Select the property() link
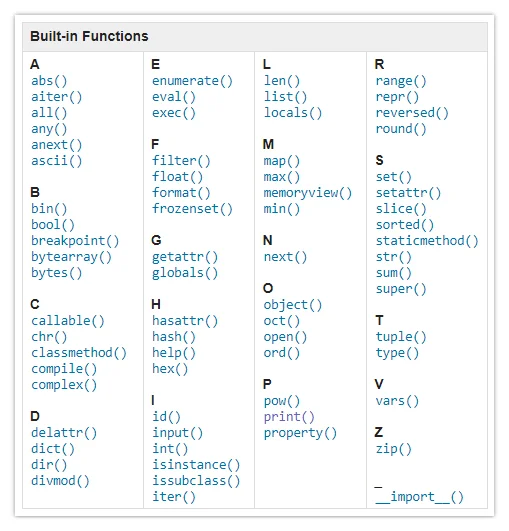 tap(300, 433)
